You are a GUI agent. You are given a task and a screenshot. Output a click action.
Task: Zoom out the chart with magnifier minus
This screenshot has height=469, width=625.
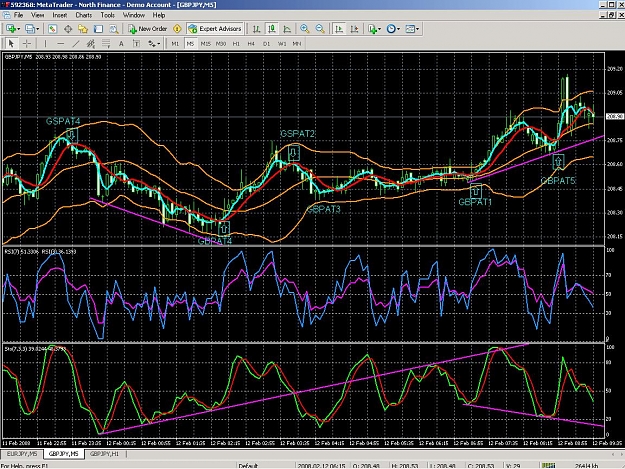(x=320, y=29)
